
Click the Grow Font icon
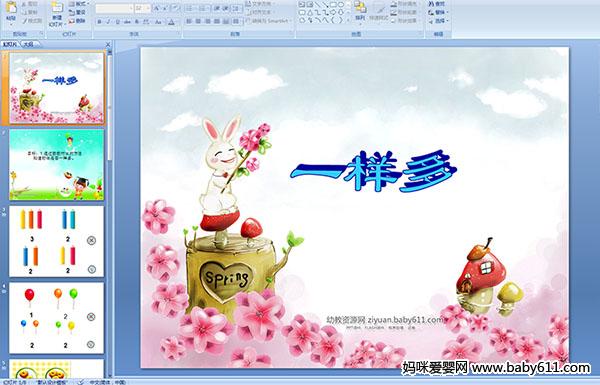(157, 8)
